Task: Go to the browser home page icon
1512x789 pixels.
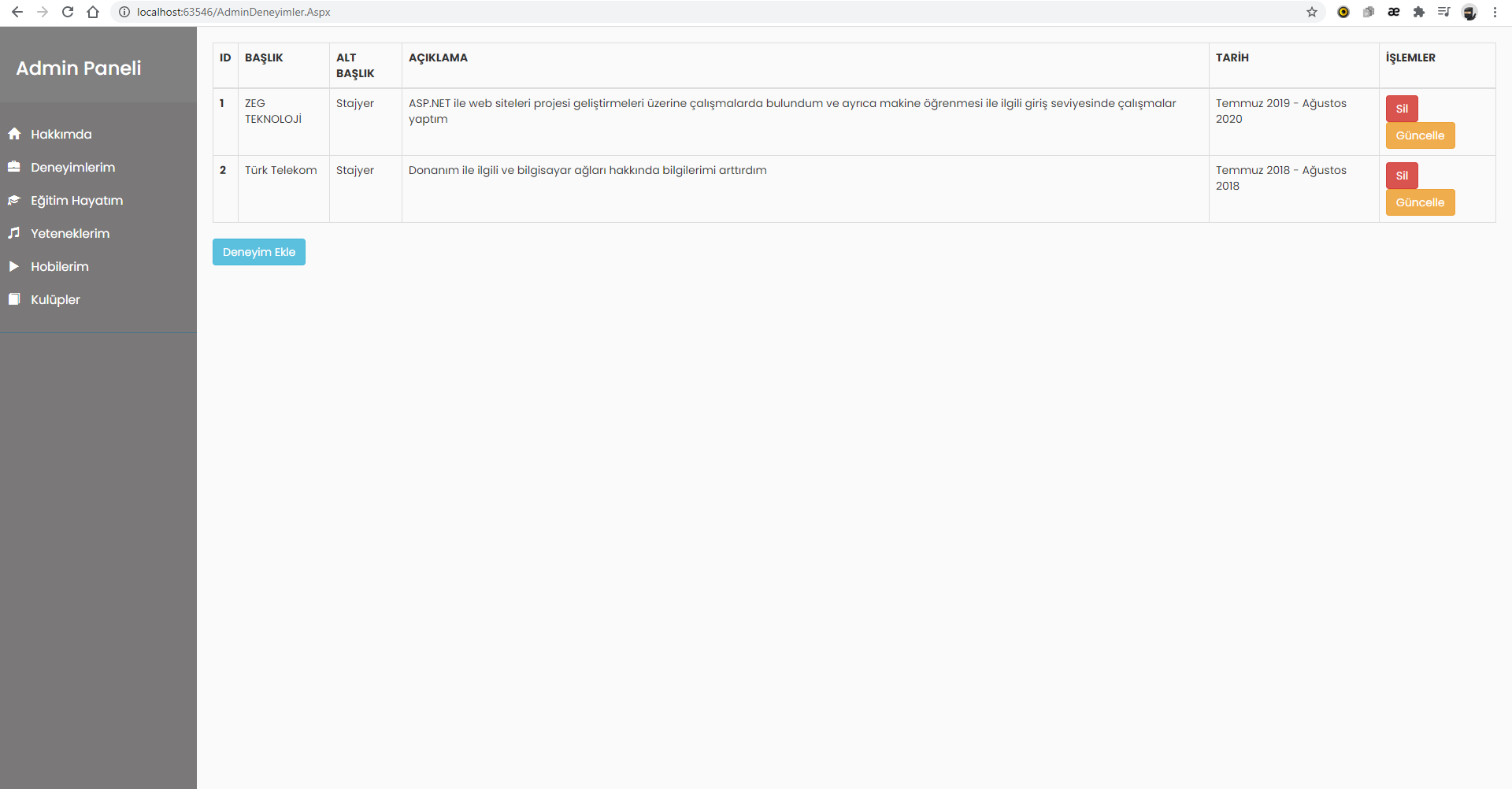Action: [93, 12]
